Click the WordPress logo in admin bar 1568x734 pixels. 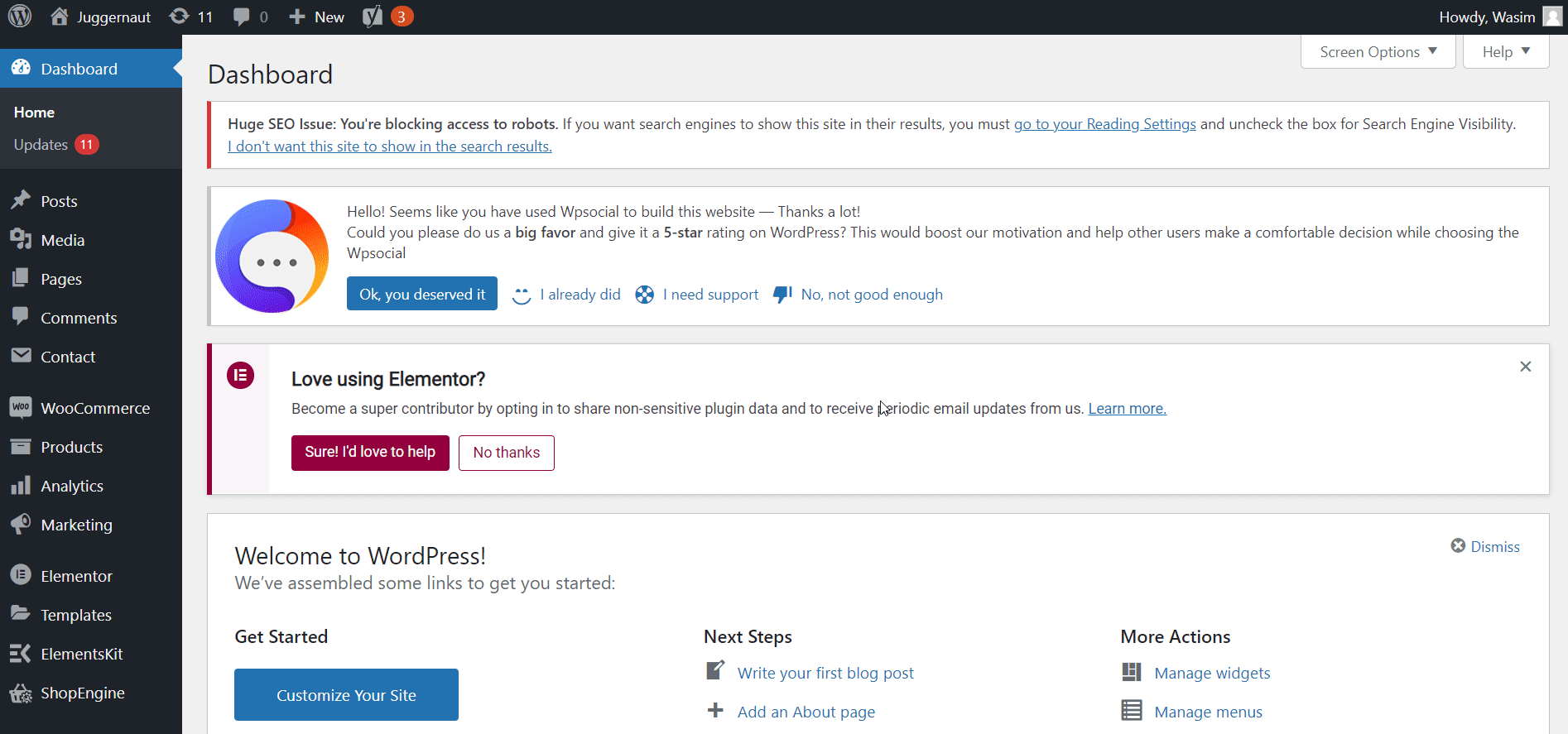tap(20, 17)
